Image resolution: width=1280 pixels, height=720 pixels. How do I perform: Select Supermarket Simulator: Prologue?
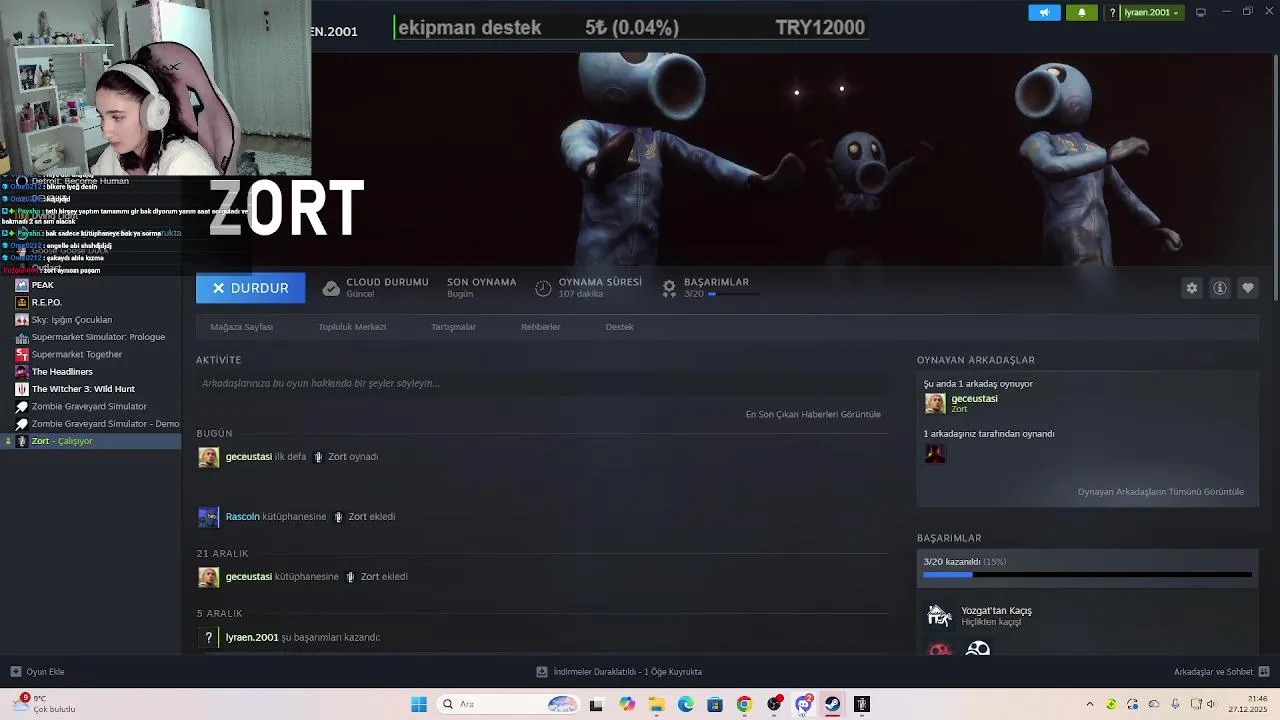pyautogui.click(x=98, y=337)
